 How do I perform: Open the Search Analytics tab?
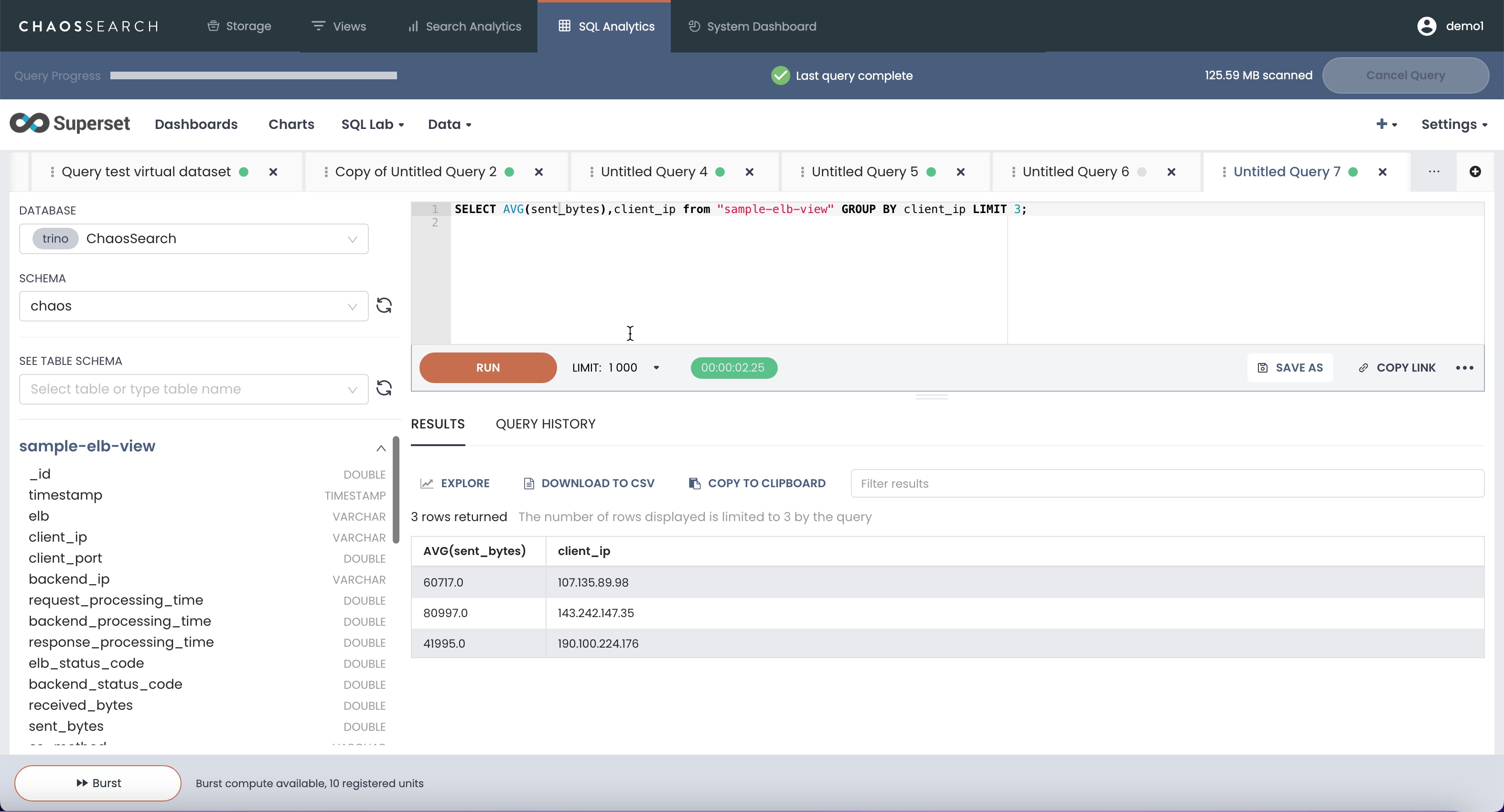pos(464,26)
